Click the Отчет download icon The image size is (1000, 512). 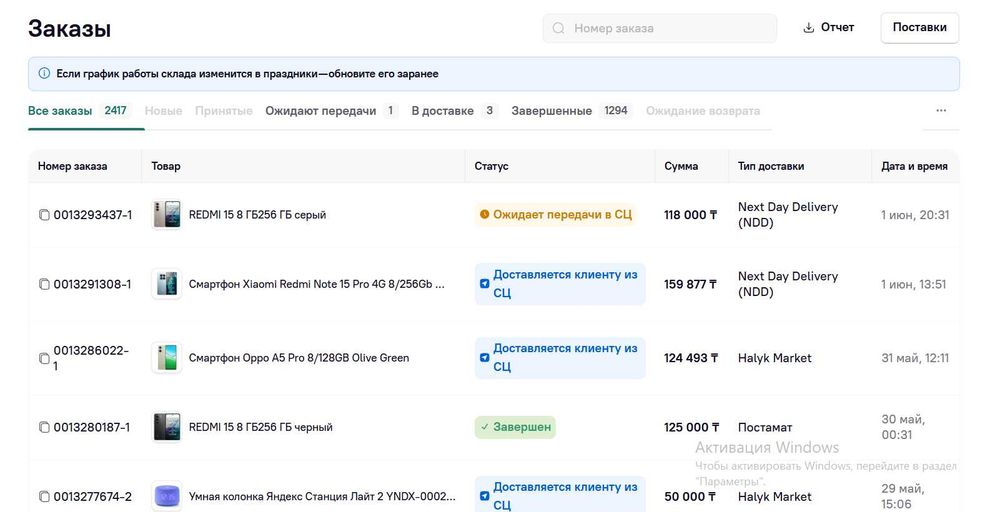tap(809, 27)
